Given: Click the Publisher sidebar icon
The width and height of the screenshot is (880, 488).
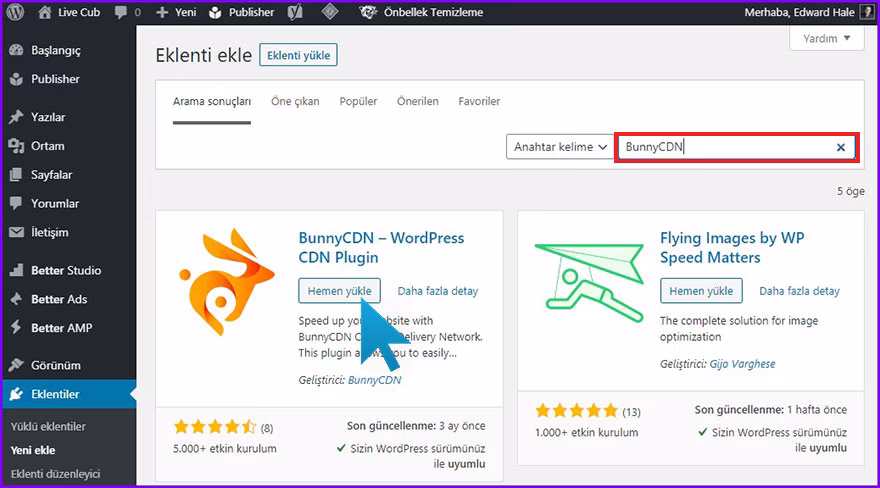Looking at the screenshot, I should tap(16, 79).
